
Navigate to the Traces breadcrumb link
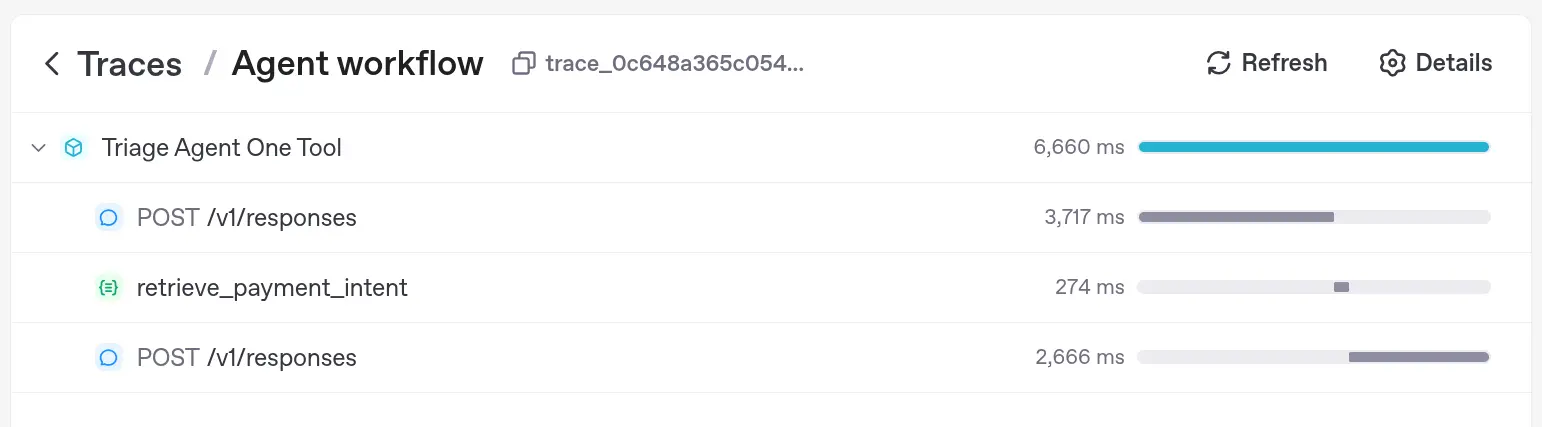[130, 64]
